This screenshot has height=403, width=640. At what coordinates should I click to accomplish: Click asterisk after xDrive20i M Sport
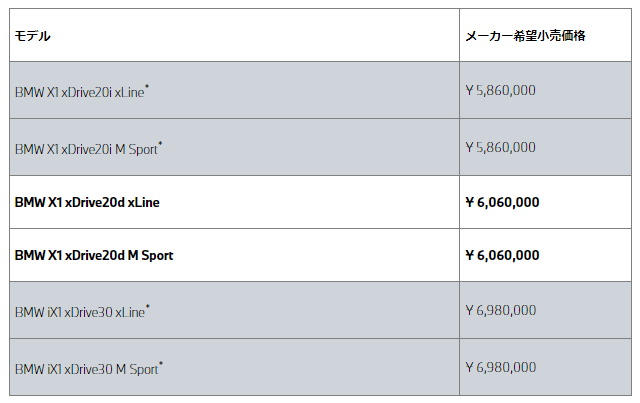click(160, 143)
